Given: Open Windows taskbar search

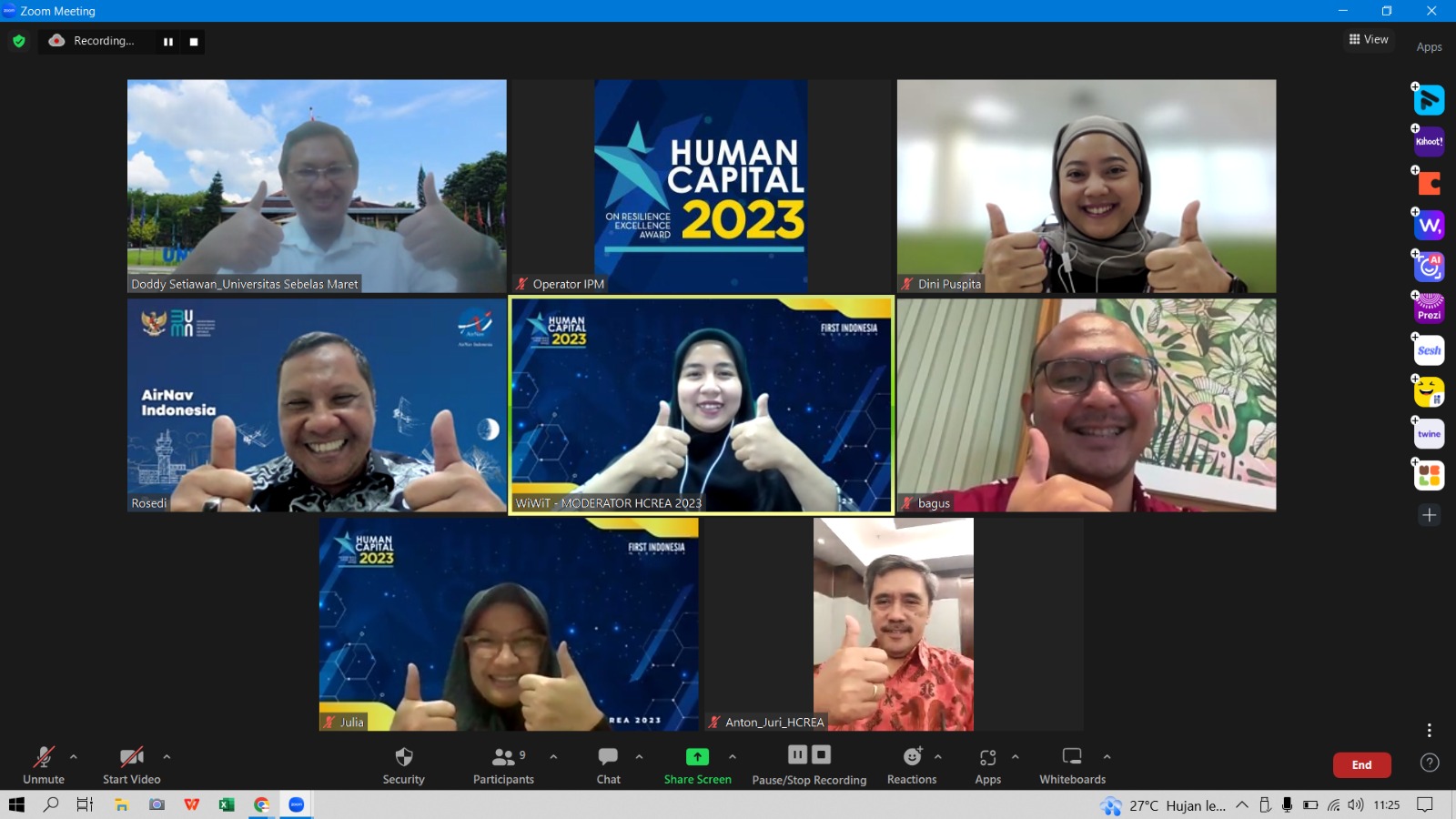Looking at the screenshot, I should 51,804.
